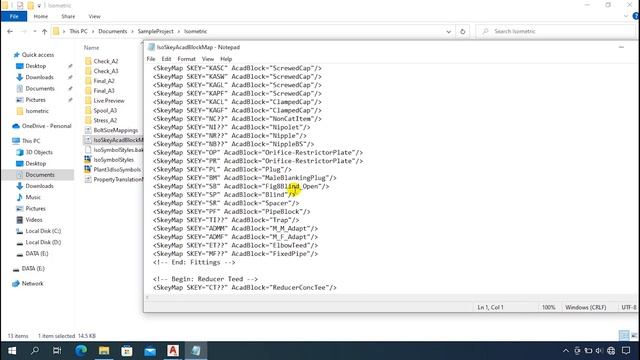640x360 pixels.
Task: Select the Final_A2 folder
Action: pos(104,81)
